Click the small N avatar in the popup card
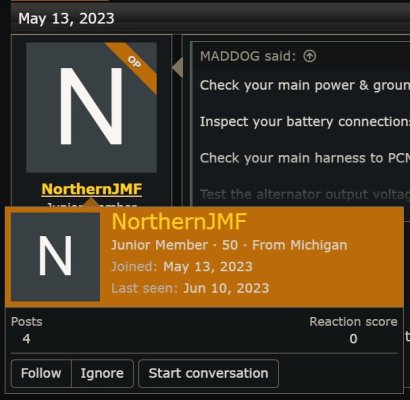The width and height of the screenshot is (410, 400). [55, 257]
